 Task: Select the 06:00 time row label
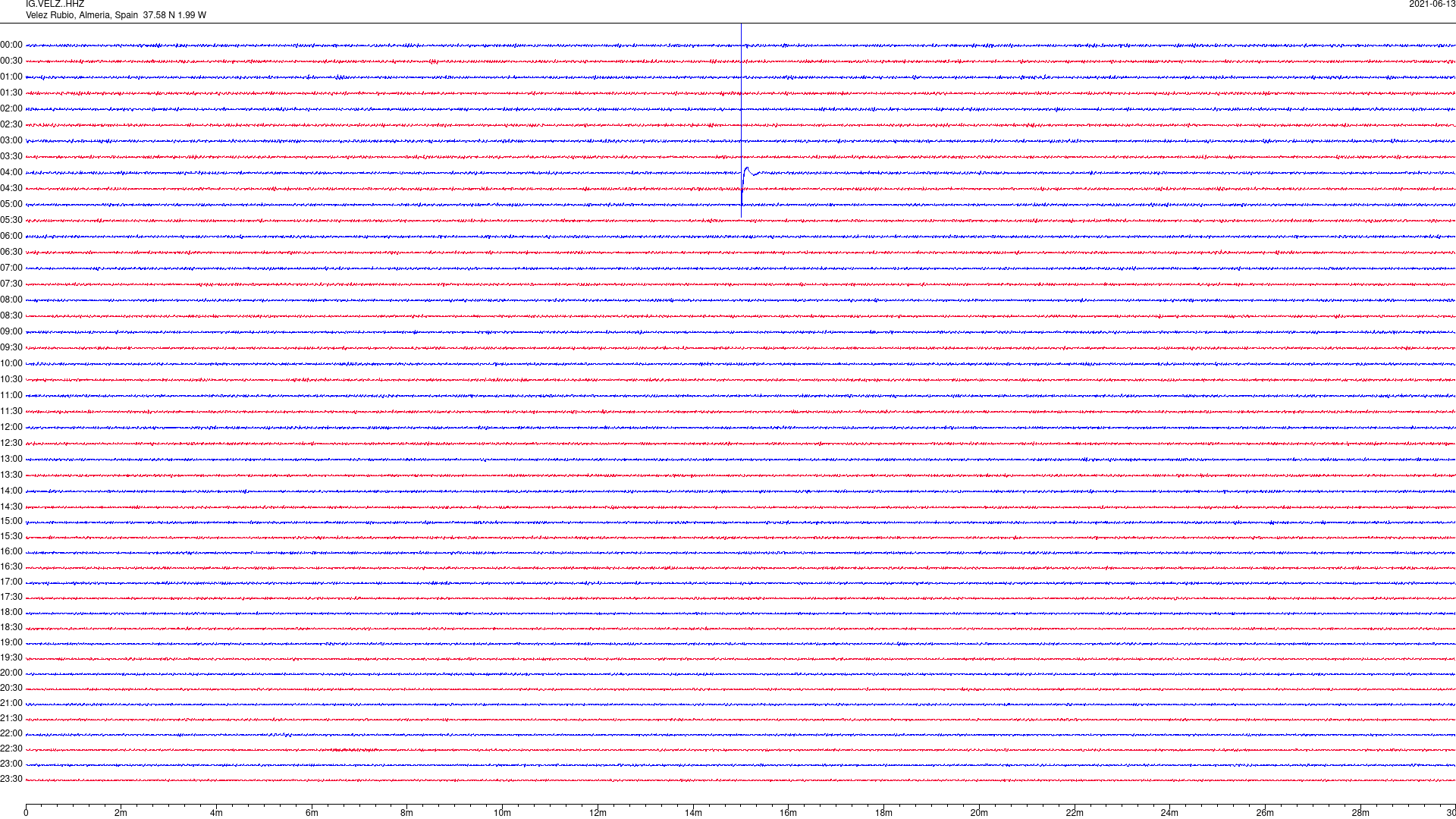click(x=11, y=236)
